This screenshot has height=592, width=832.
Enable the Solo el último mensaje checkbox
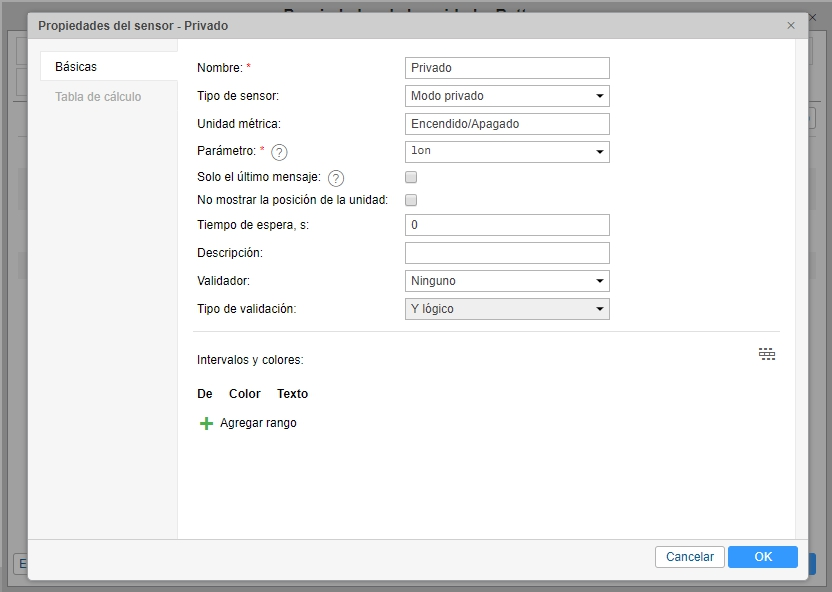click(410, 177)
